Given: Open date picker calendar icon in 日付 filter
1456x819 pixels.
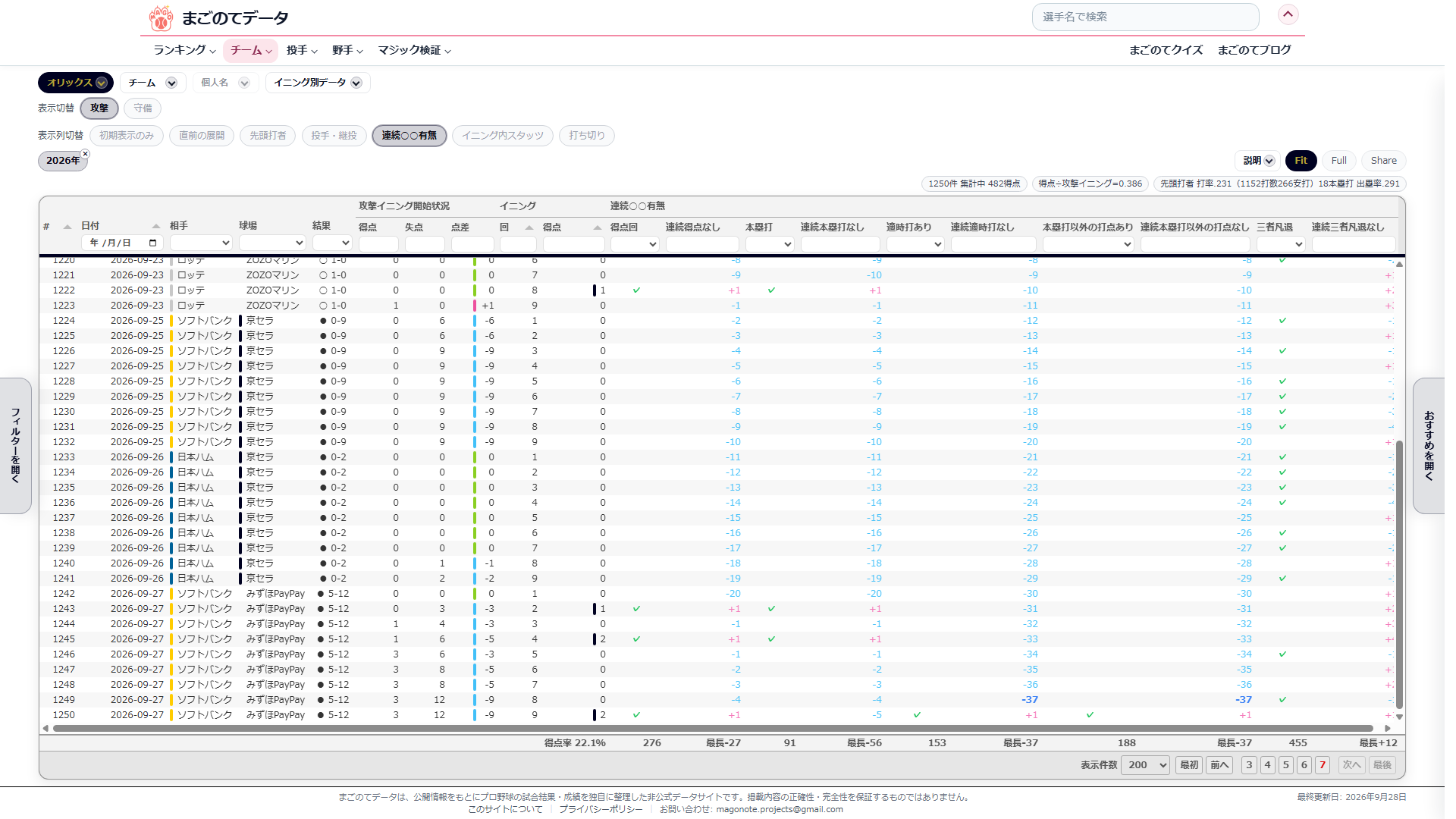Looking at the screenshot, I should (153, 243).
